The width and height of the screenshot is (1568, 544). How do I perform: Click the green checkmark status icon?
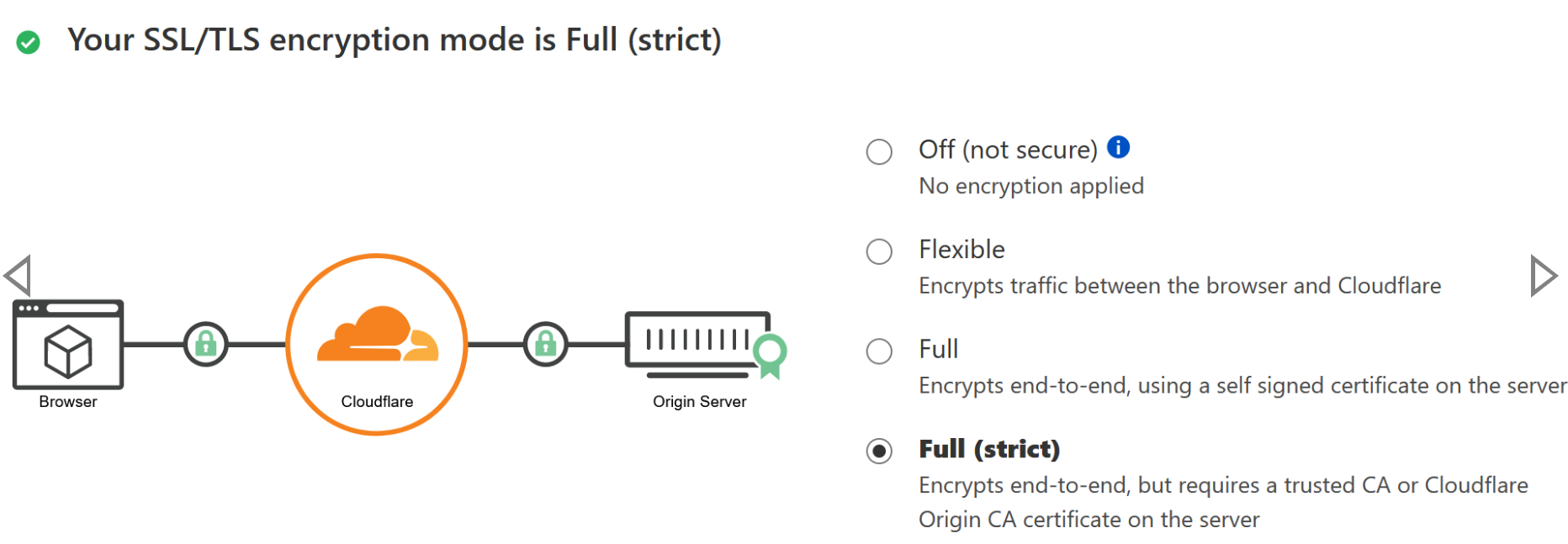click(29, 42)
